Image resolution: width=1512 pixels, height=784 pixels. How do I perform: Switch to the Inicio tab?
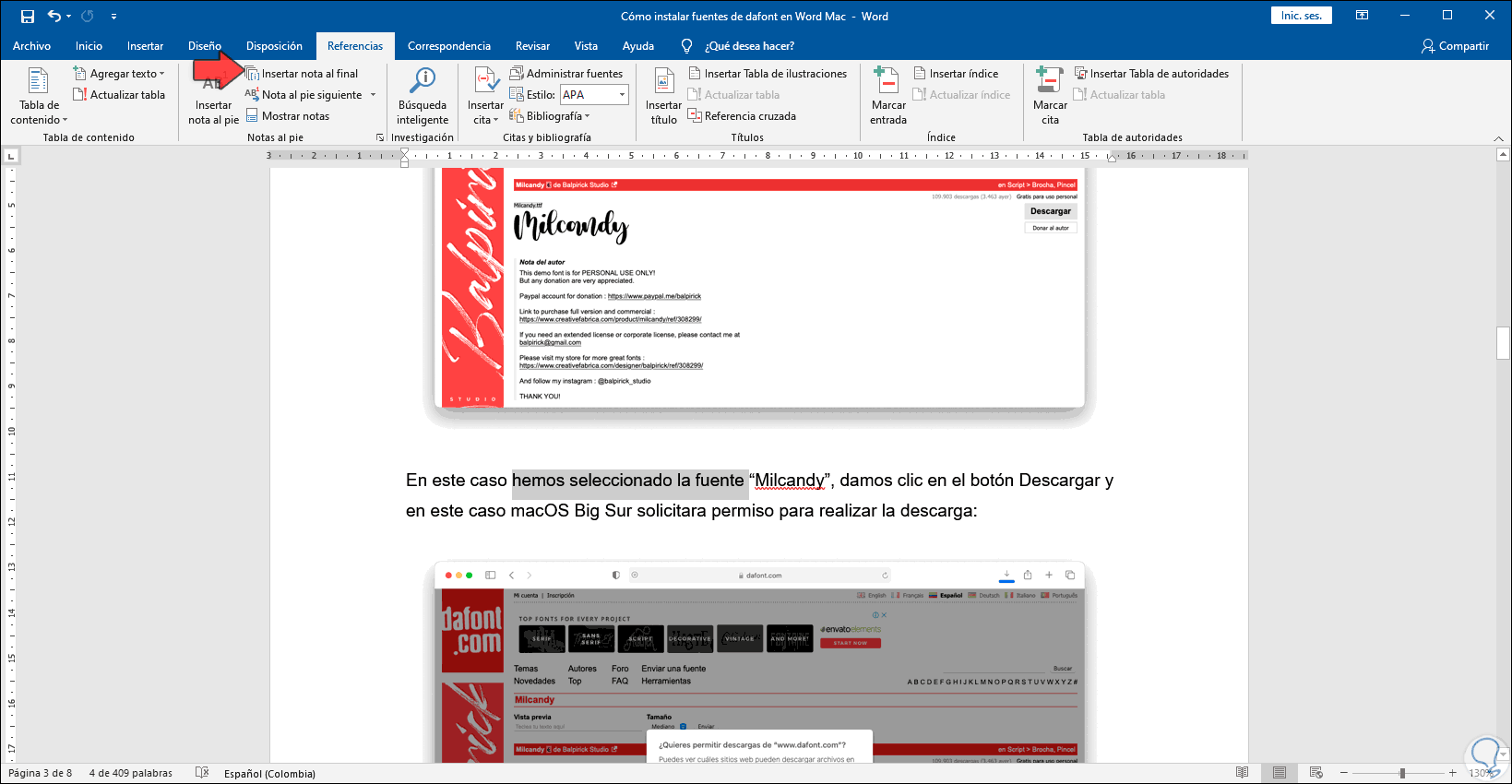[x=89, y=46]
